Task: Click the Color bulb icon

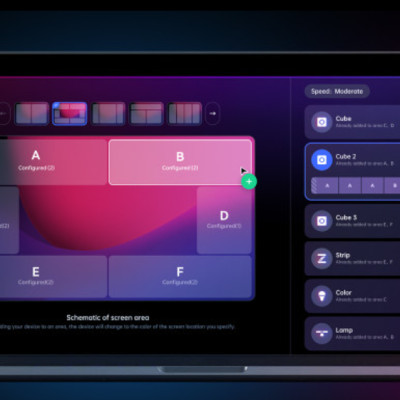Action: 322,296
